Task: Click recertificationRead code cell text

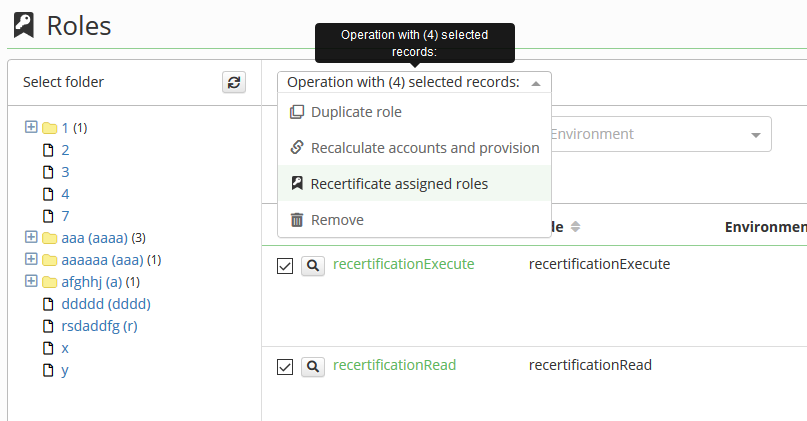Action: pyautogui.click(x=590, y=365)
